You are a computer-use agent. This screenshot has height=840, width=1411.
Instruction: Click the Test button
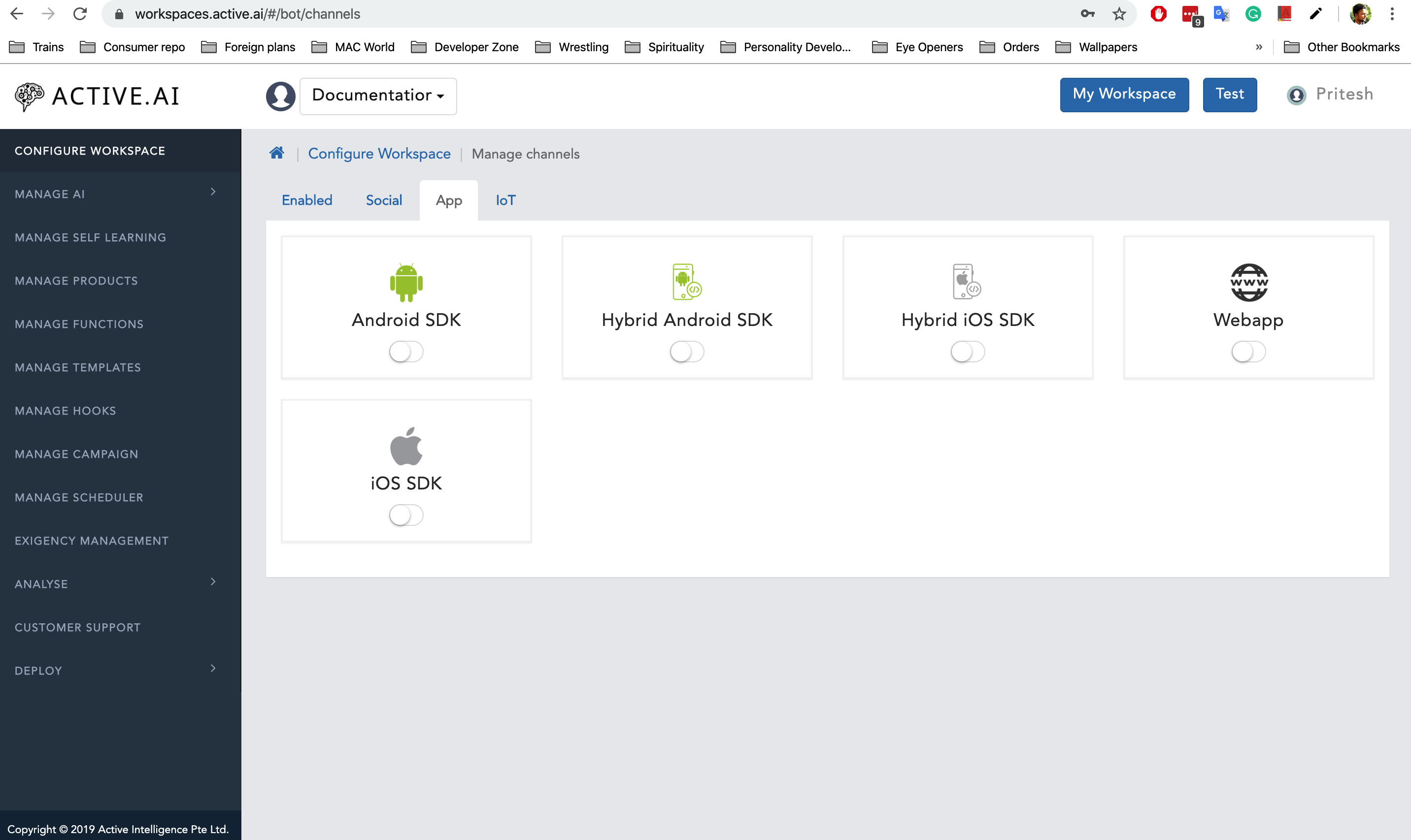click(1229, 94)
